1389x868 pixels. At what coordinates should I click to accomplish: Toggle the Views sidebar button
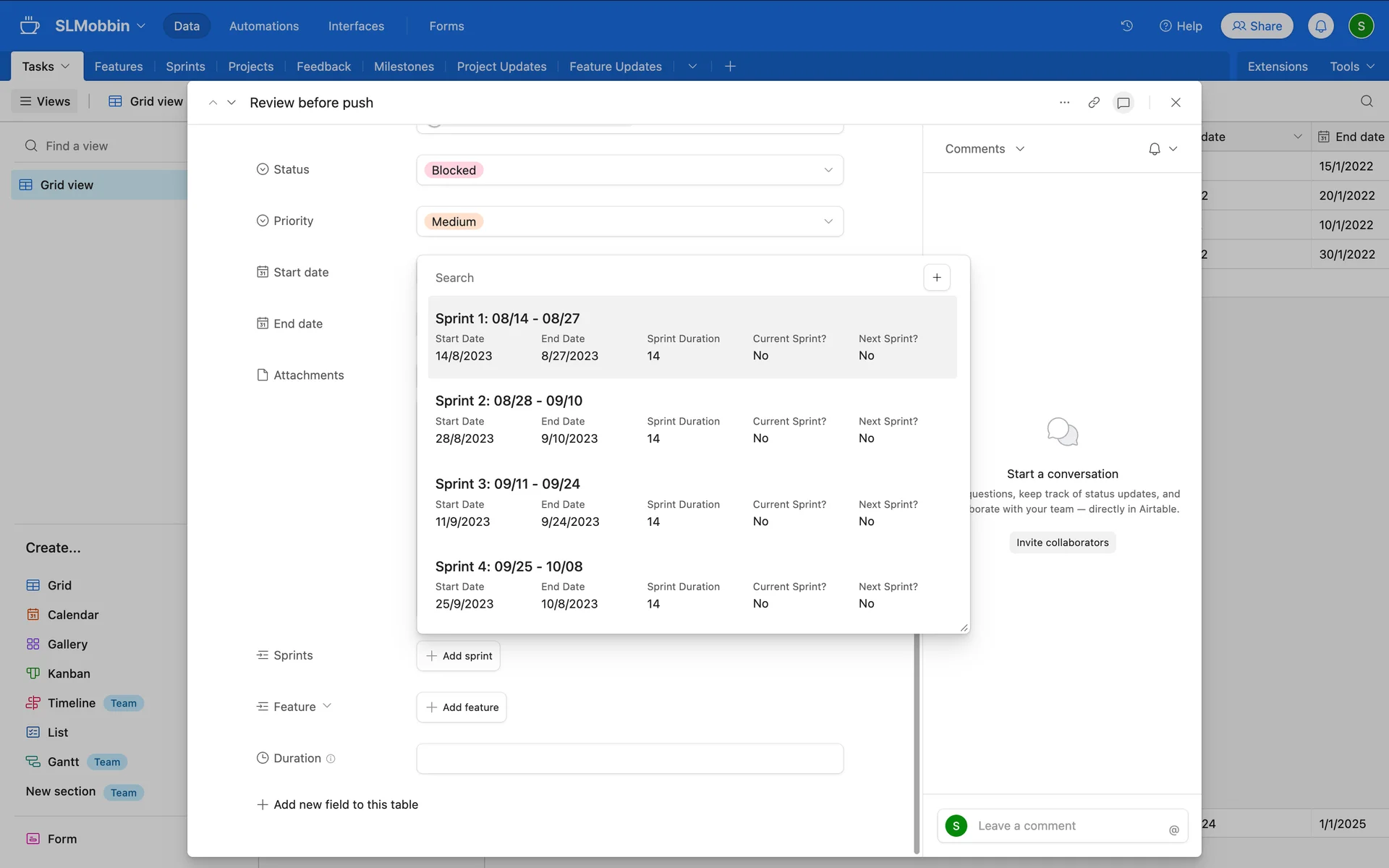click(45, 101)
